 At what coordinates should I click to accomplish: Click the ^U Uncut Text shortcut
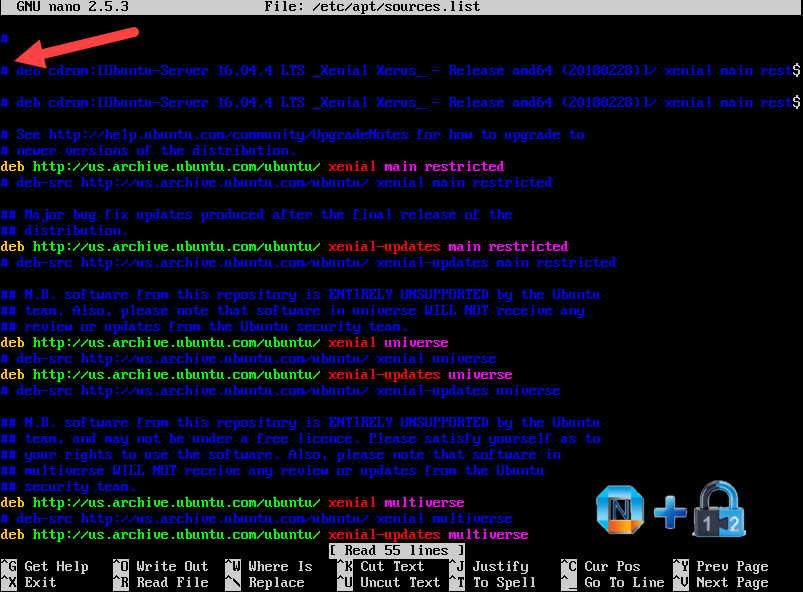coord(389,582)
